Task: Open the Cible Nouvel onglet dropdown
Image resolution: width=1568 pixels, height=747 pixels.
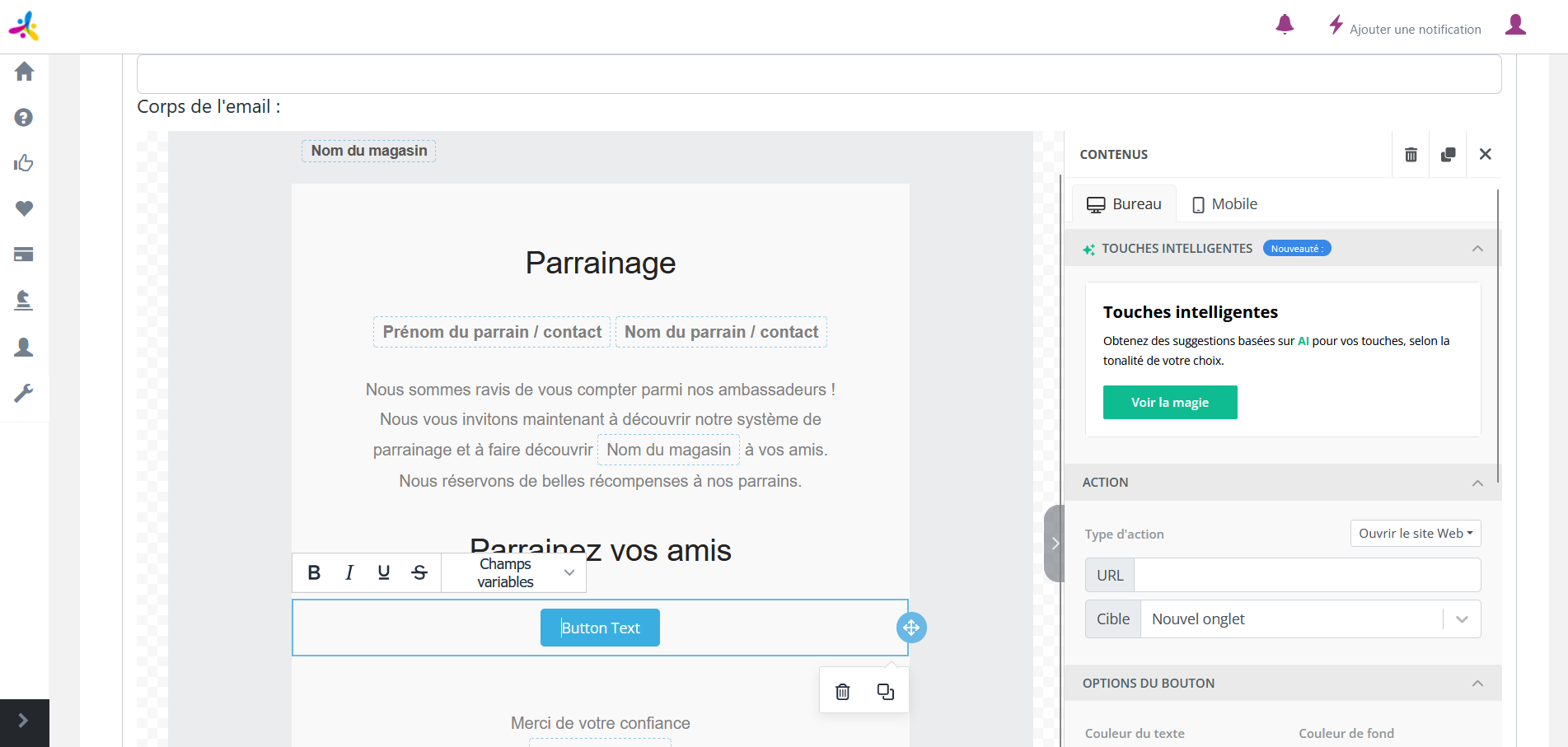Action: coord(1310,619)
